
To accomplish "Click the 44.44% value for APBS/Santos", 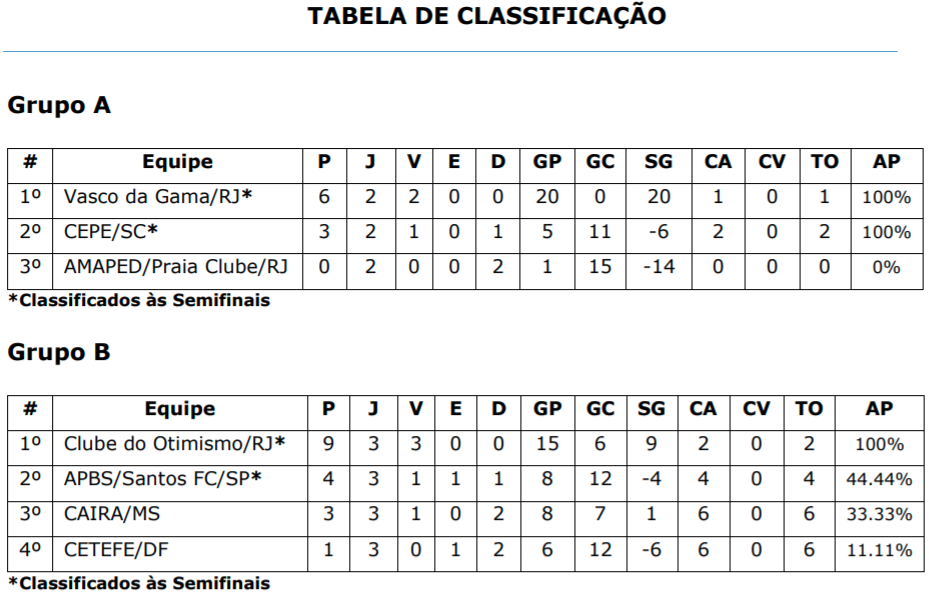I will coord(879,480).
